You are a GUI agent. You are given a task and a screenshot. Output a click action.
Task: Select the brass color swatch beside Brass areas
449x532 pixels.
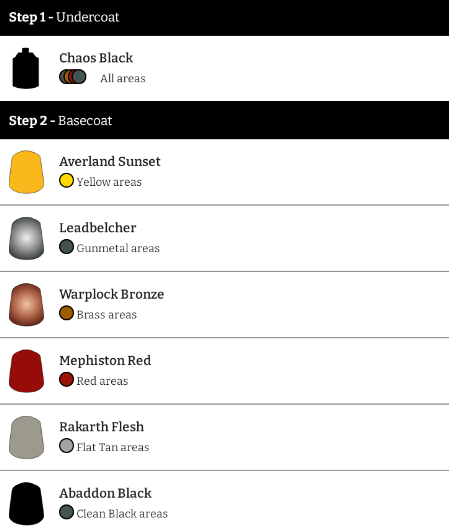click(x=67, y=313)
